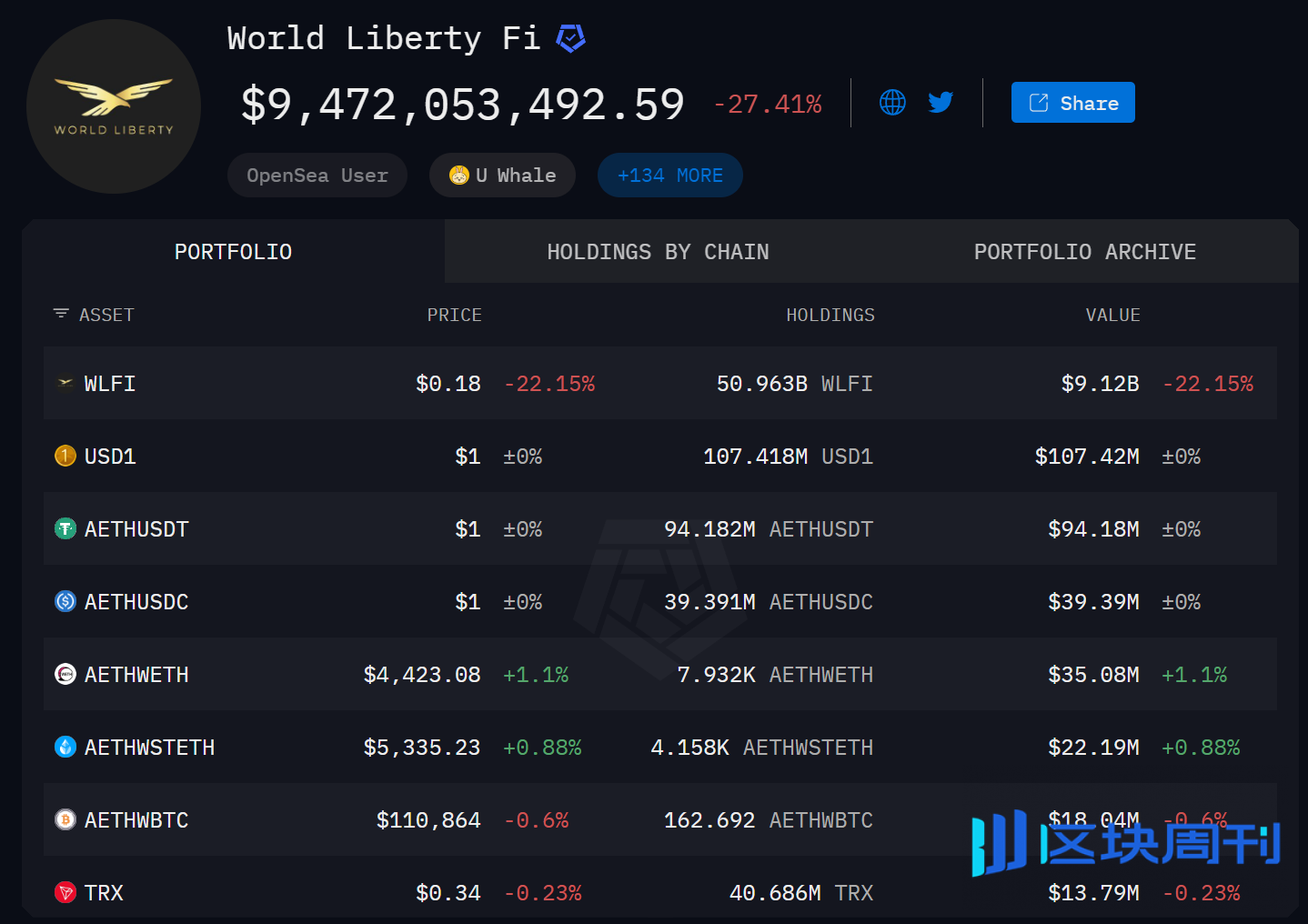This screenshot has width=1308, height=924.
Task: Click the $35.08M value cell
Action: [x=1093, y=675]
